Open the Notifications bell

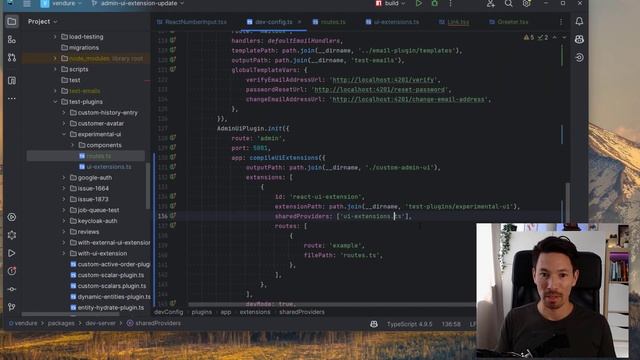579,21
